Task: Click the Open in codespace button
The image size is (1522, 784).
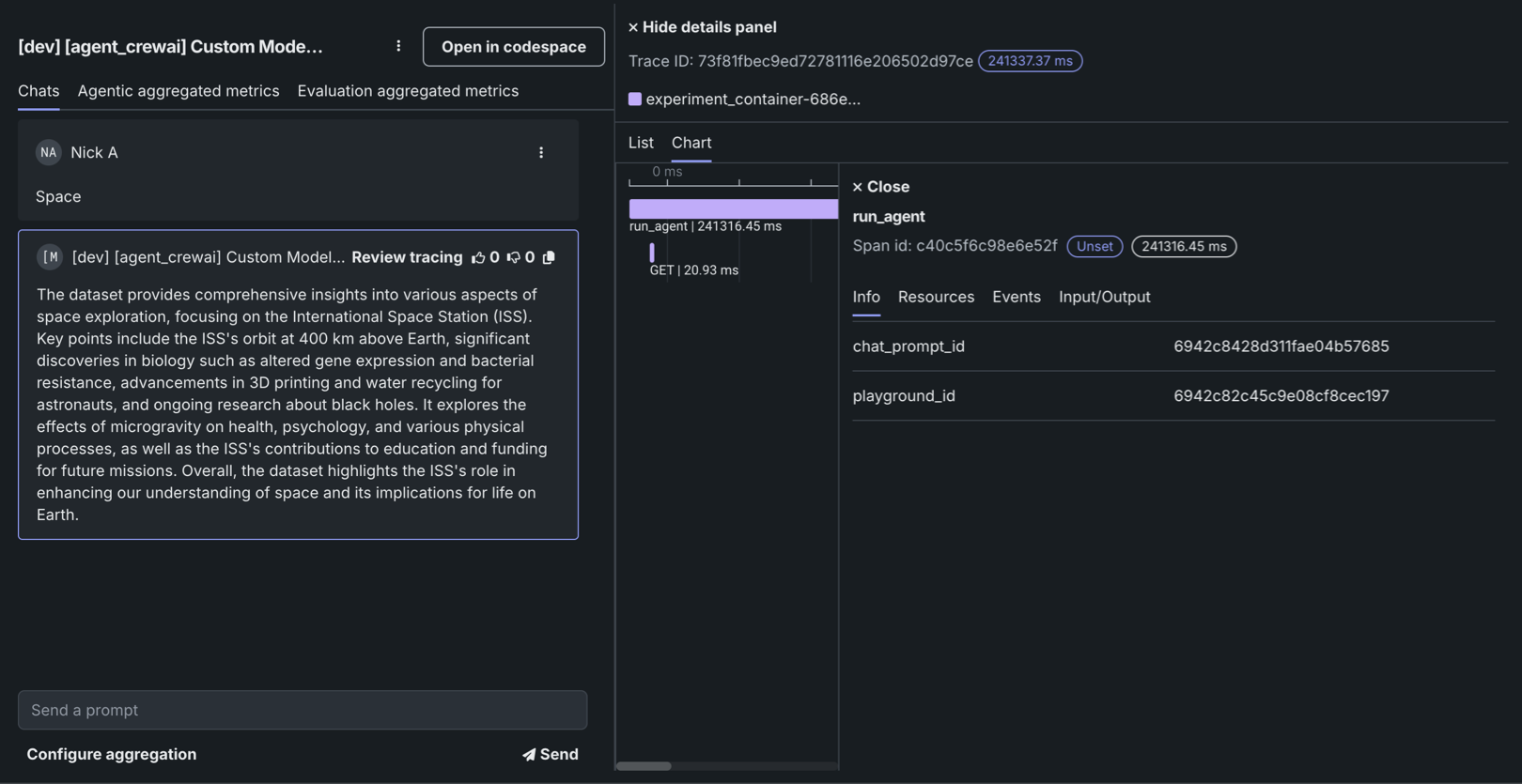Action: tap(513, 47)
